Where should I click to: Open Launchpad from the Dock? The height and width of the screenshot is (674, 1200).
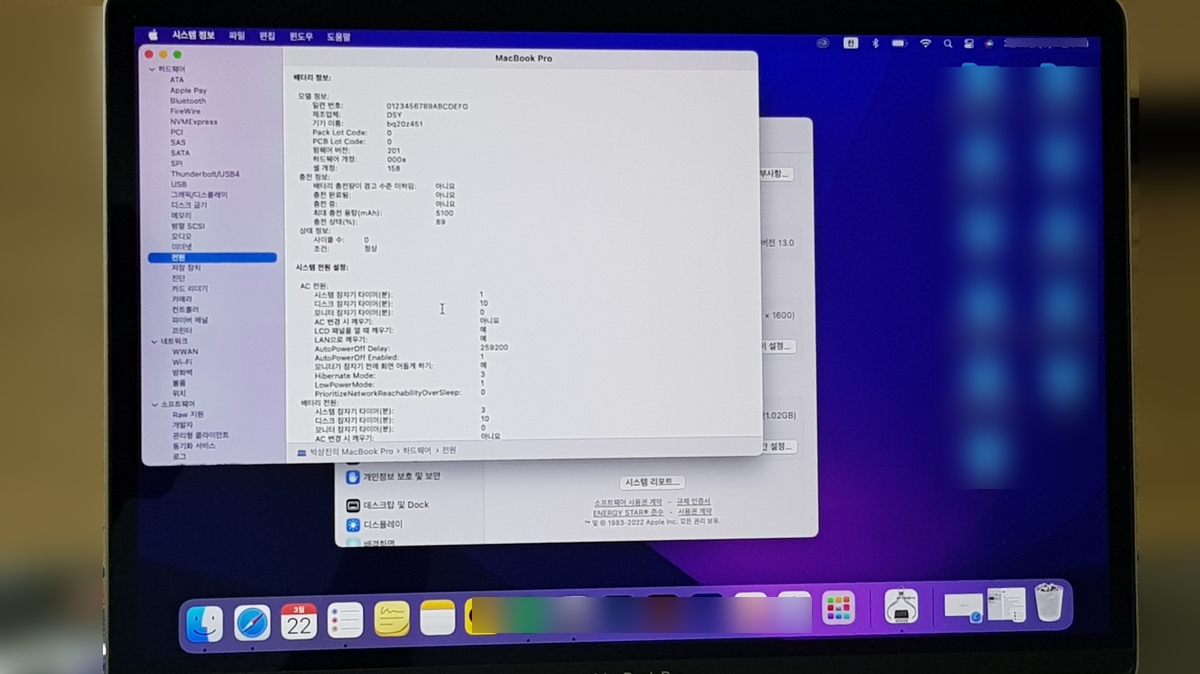coord(838,607)
